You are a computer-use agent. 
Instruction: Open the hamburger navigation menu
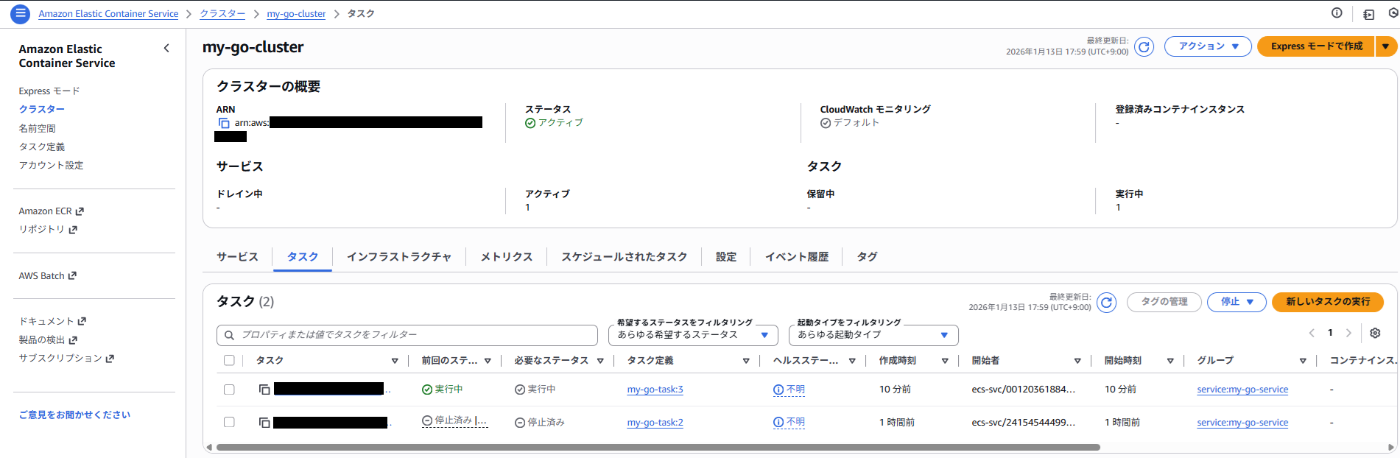click(20, 14)
